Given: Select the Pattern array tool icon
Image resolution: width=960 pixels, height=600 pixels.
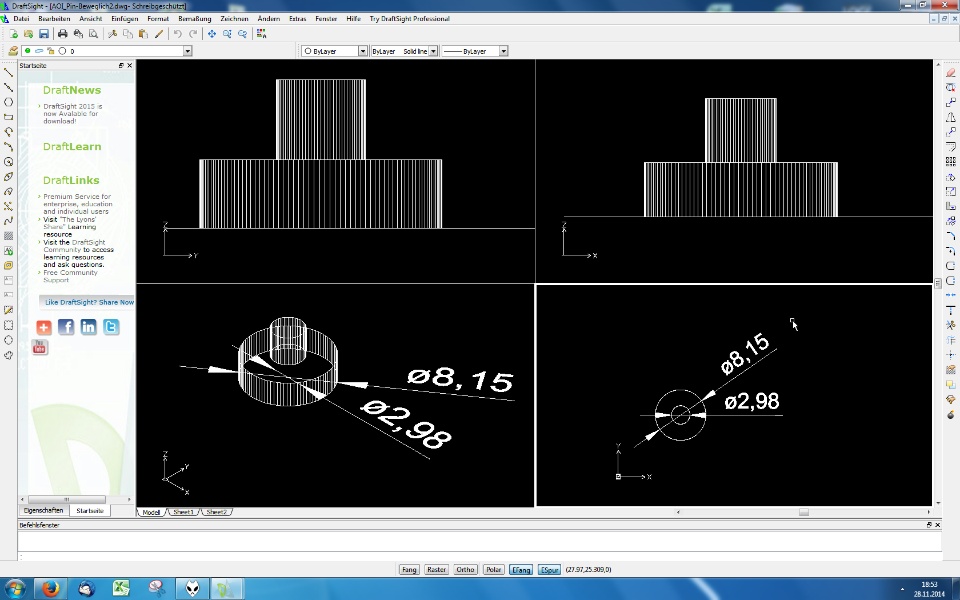Looking at the screenshot, I should point(950,162).
